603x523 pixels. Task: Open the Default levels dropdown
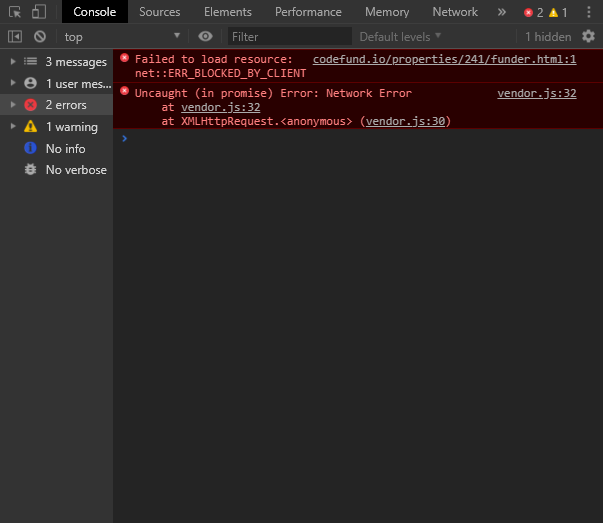(x=400, y=37)
